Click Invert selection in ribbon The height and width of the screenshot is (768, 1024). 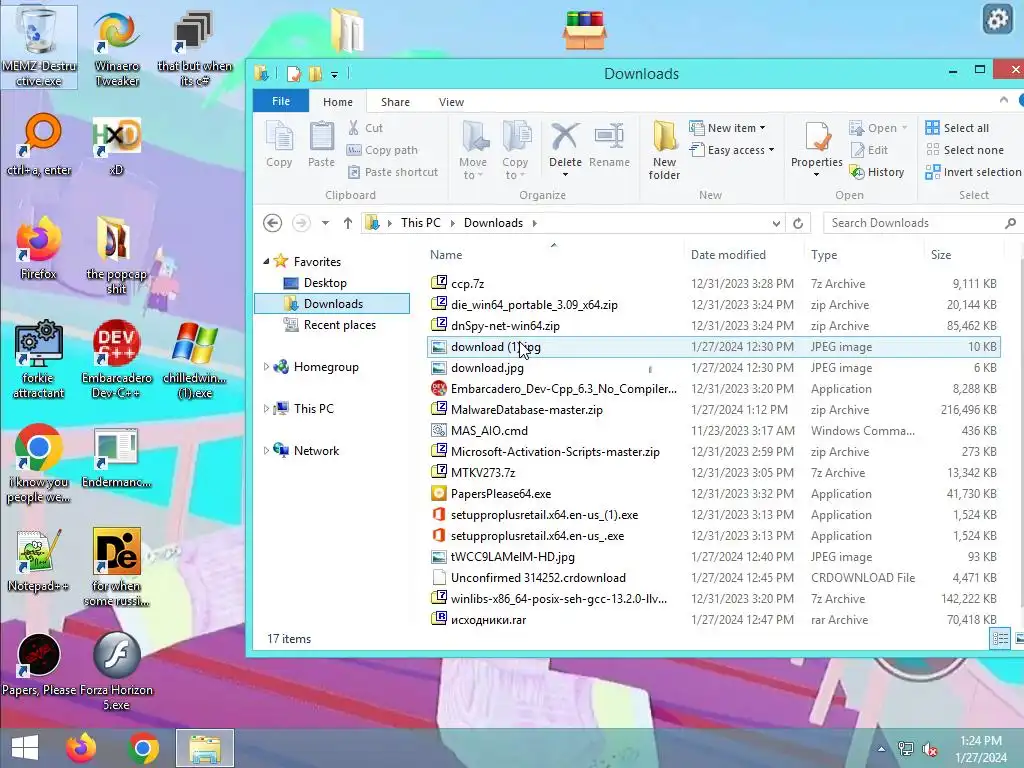point(973,172)
